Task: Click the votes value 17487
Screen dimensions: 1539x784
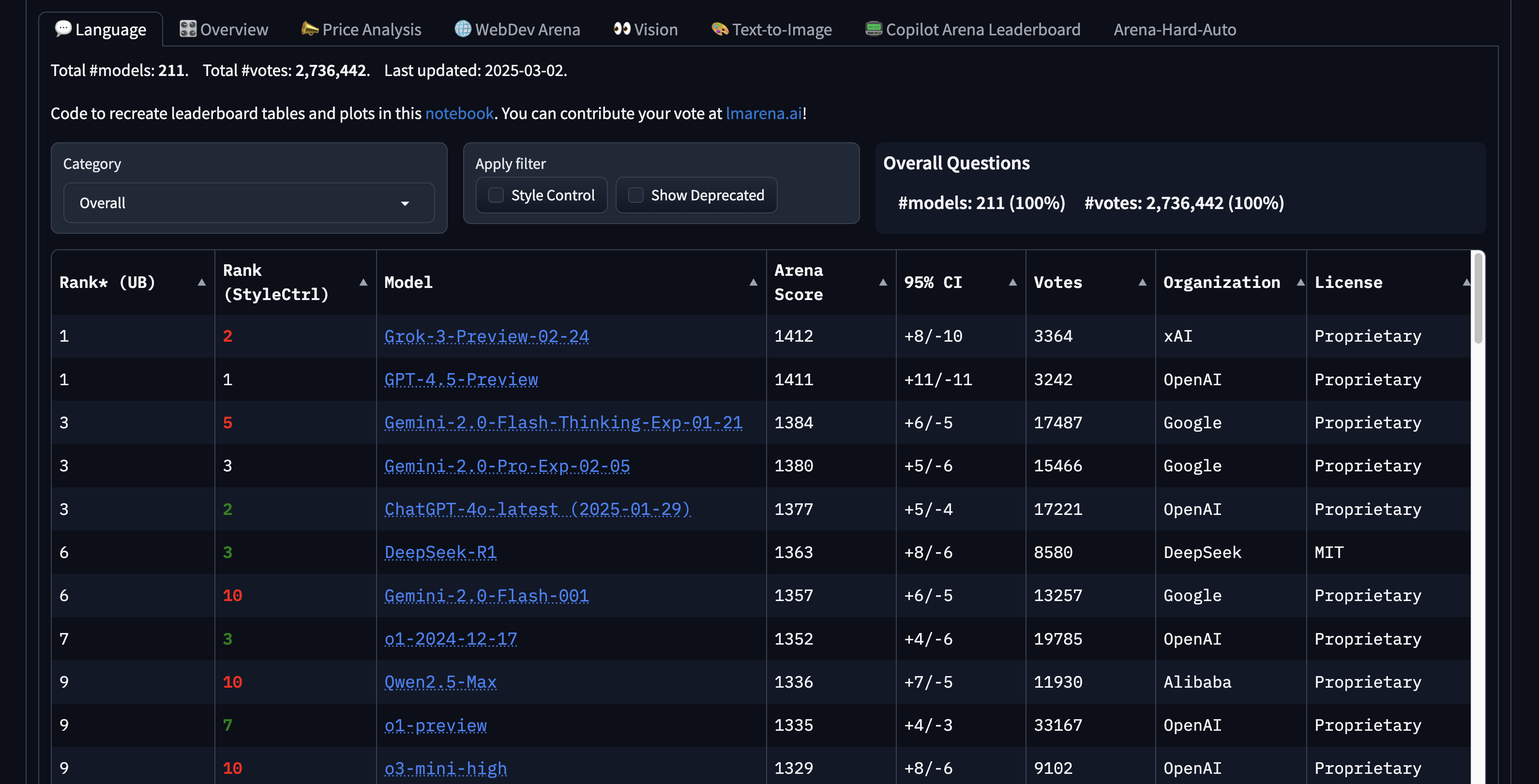Action: tap(1058, 422)
